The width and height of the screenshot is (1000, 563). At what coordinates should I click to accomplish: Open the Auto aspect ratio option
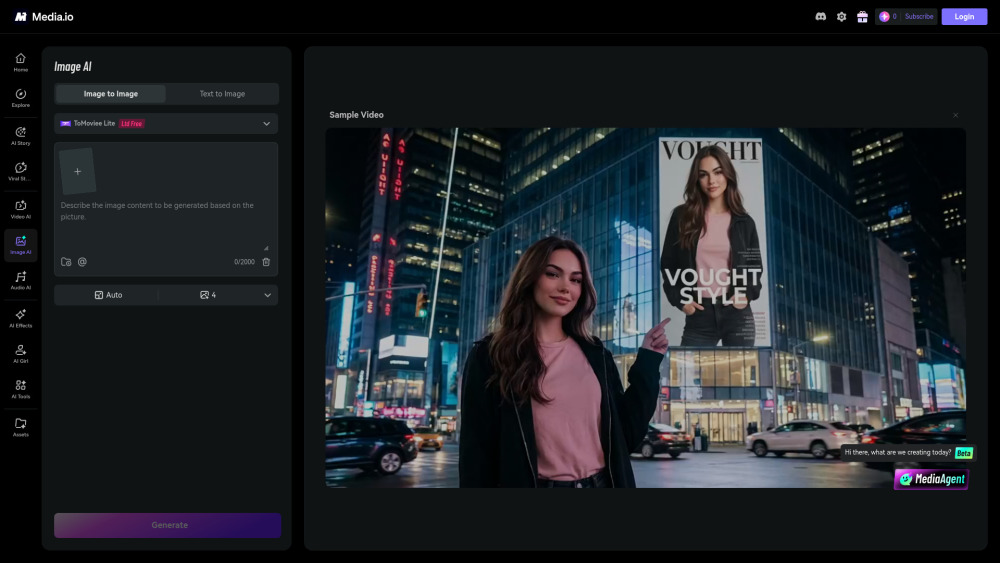tap(108, 295)
